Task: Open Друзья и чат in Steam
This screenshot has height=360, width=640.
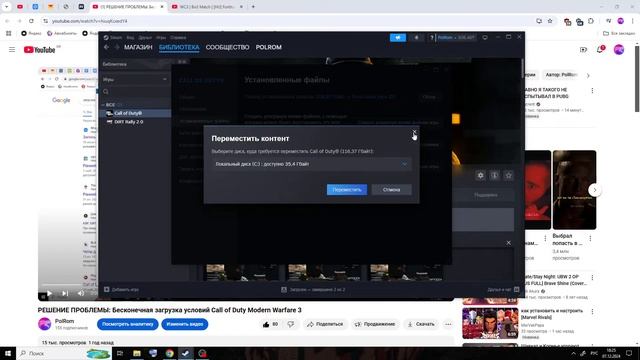Action: (503, 289)
